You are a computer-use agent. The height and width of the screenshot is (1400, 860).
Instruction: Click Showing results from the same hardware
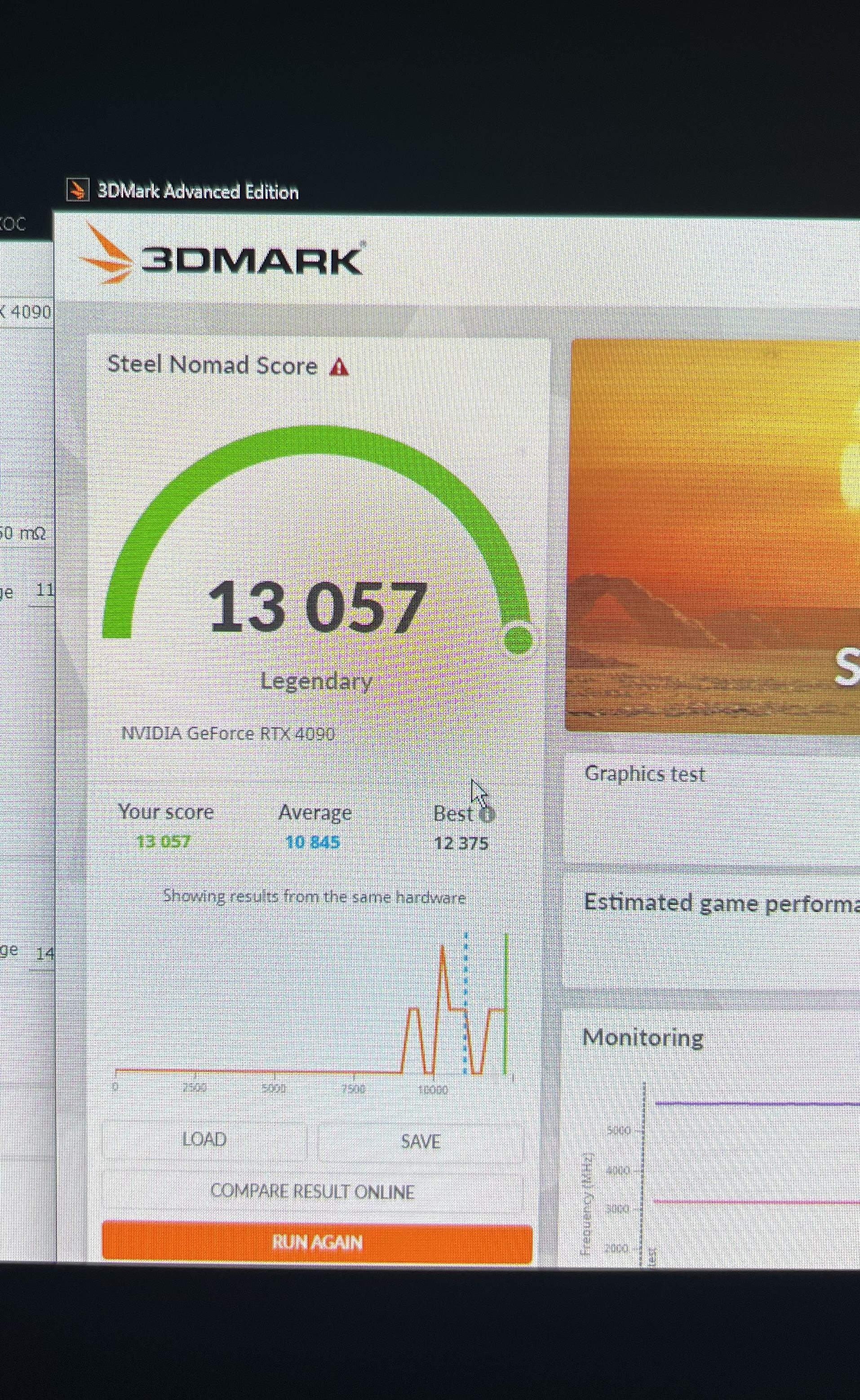tap(314, 897)
